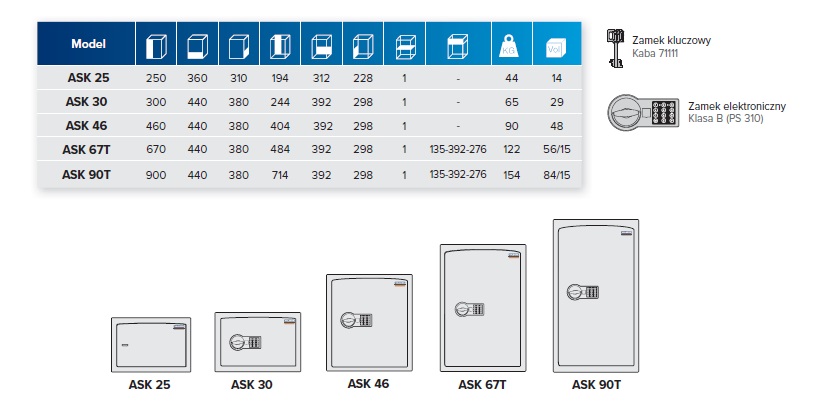Click the shelves count cube icon
This screenshot has height=414, width=822.
coord(404,45)
